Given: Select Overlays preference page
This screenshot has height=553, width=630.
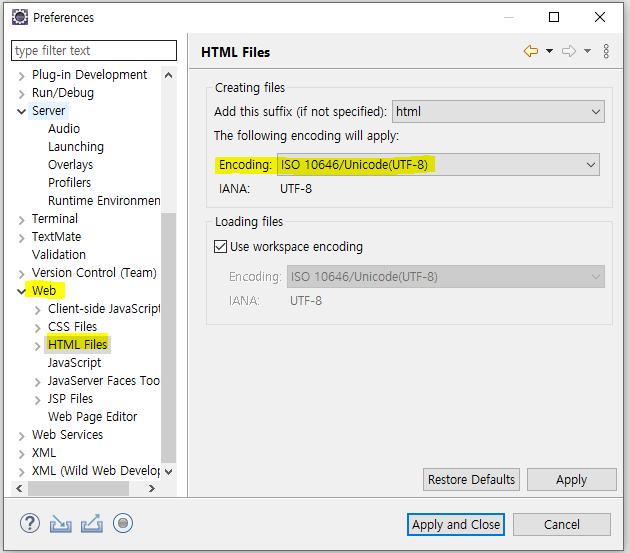Looking at the screenshot, I should (70, 164).
